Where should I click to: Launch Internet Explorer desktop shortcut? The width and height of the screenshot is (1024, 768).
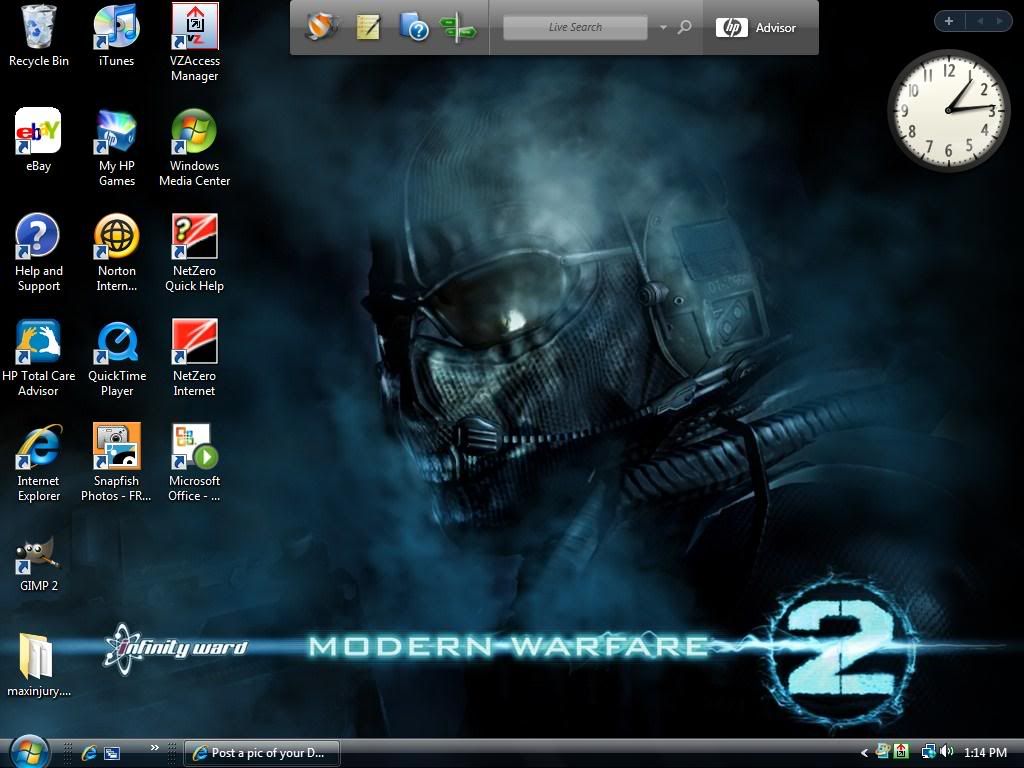pos(38,463)
